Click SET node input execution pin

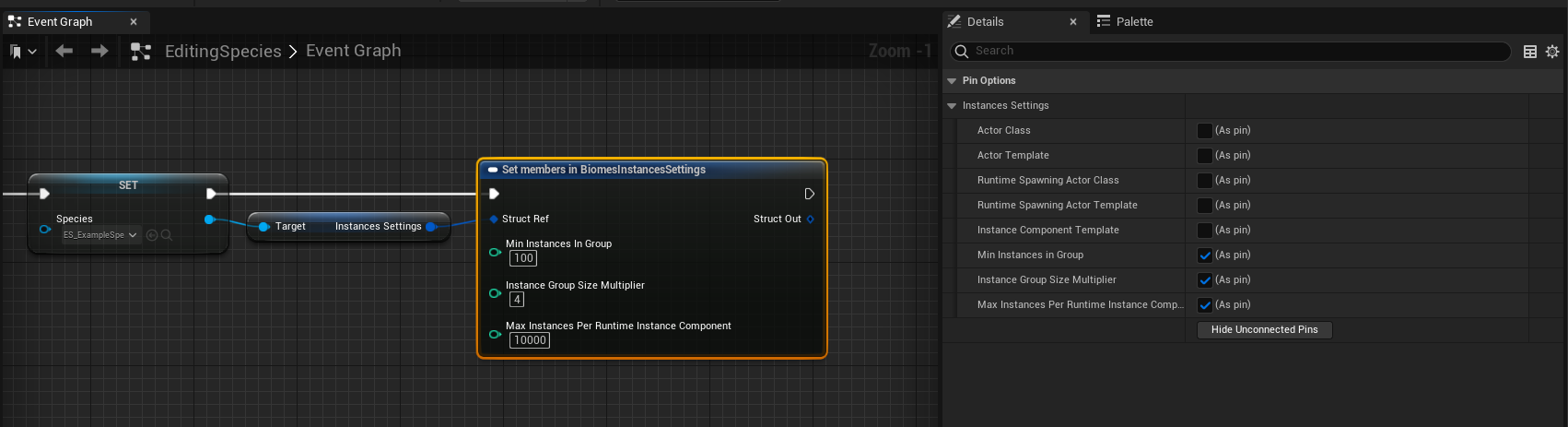coord(44,194)
